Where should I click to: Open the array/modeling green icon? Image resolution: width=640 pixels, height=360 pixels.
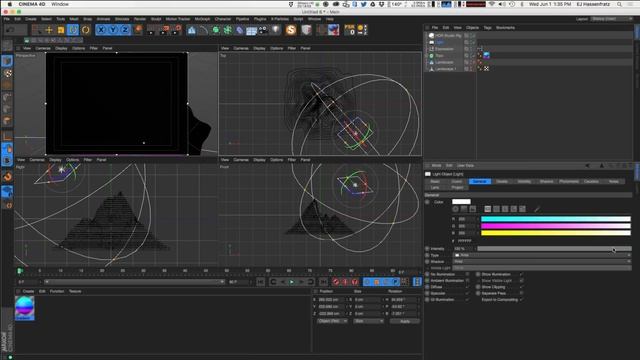pos(228,30)
